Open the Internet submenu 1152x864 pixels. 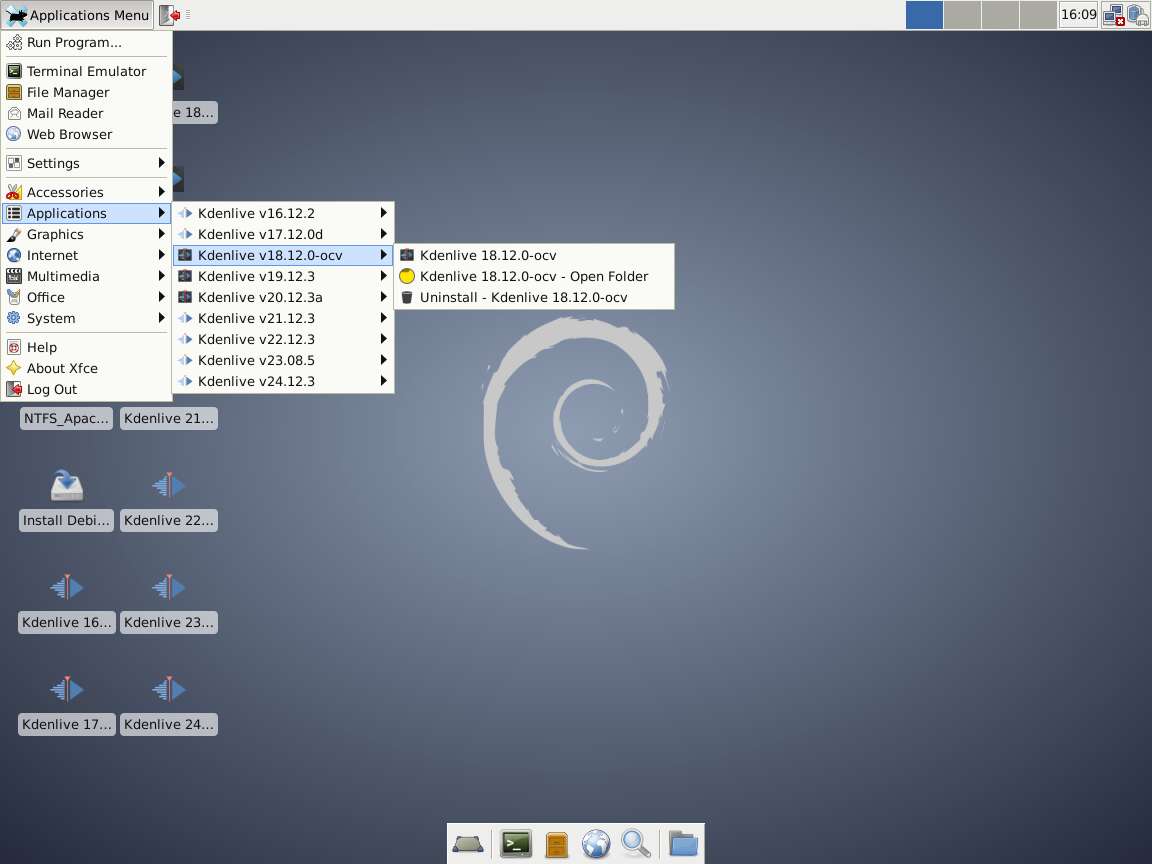click(x=86, y=255)
